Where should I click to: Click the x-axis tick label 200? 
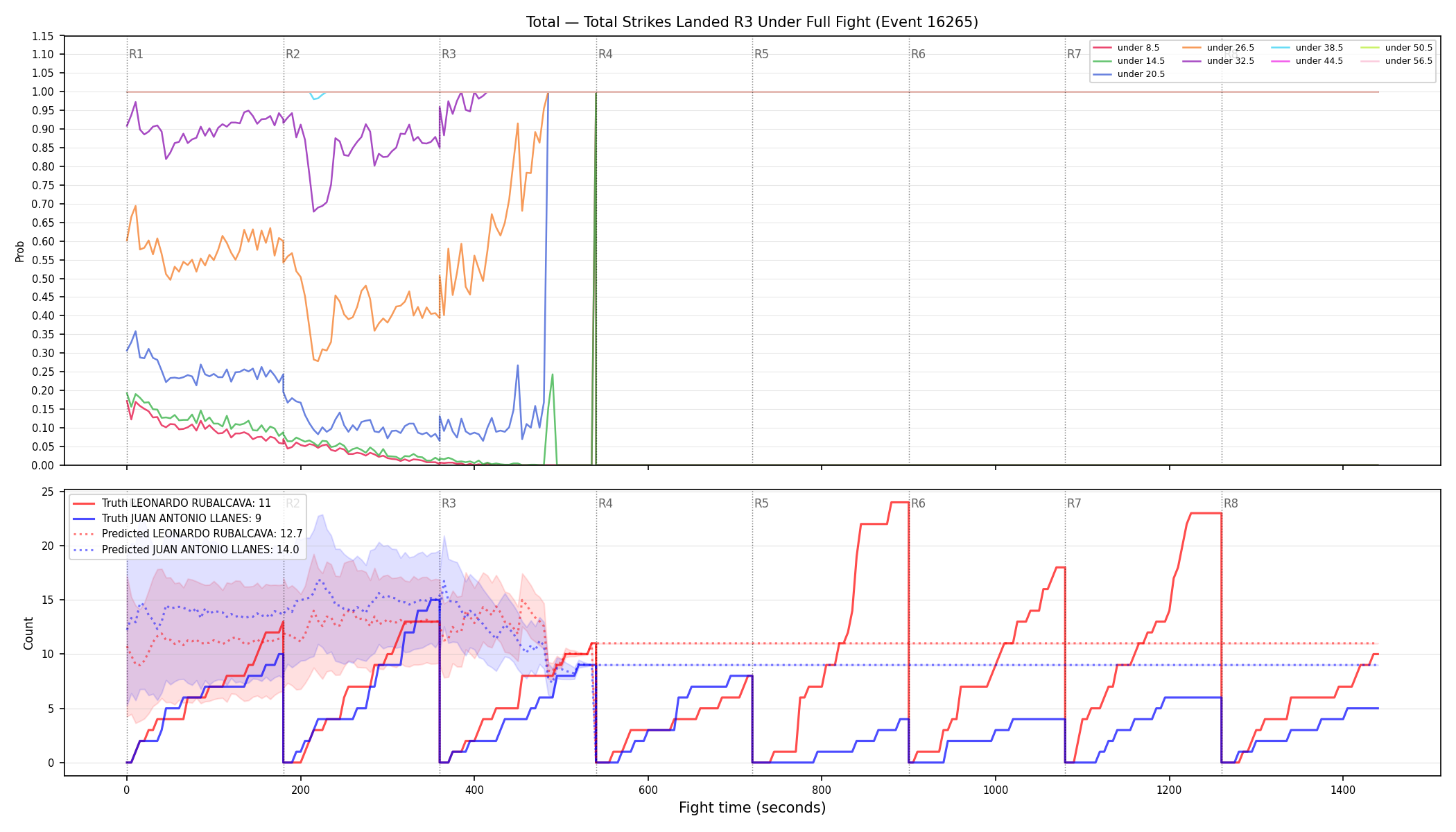(300, 789)
